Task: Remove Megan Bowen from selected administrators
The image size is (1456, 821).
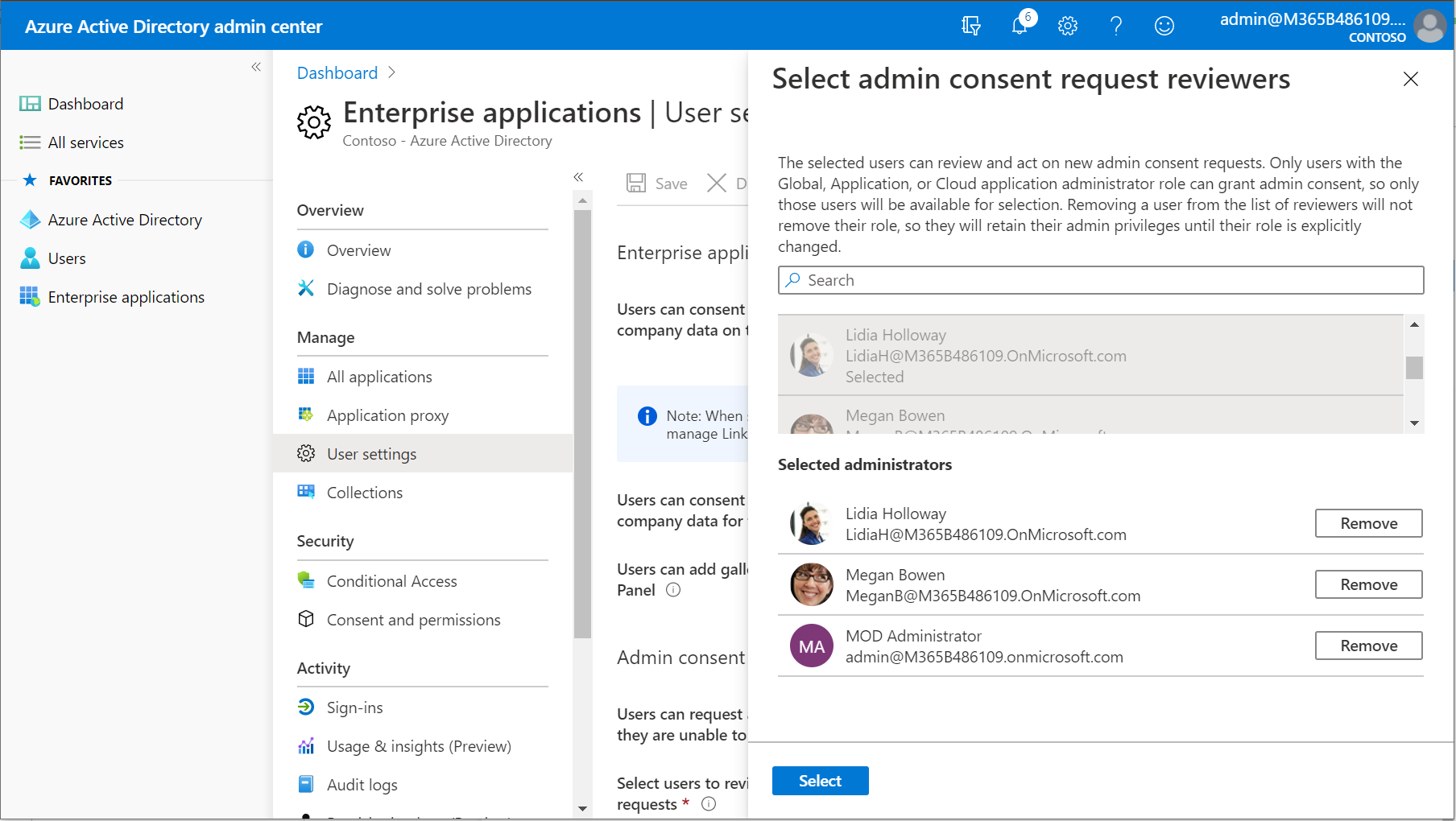Action: [x=1369, y=584]
